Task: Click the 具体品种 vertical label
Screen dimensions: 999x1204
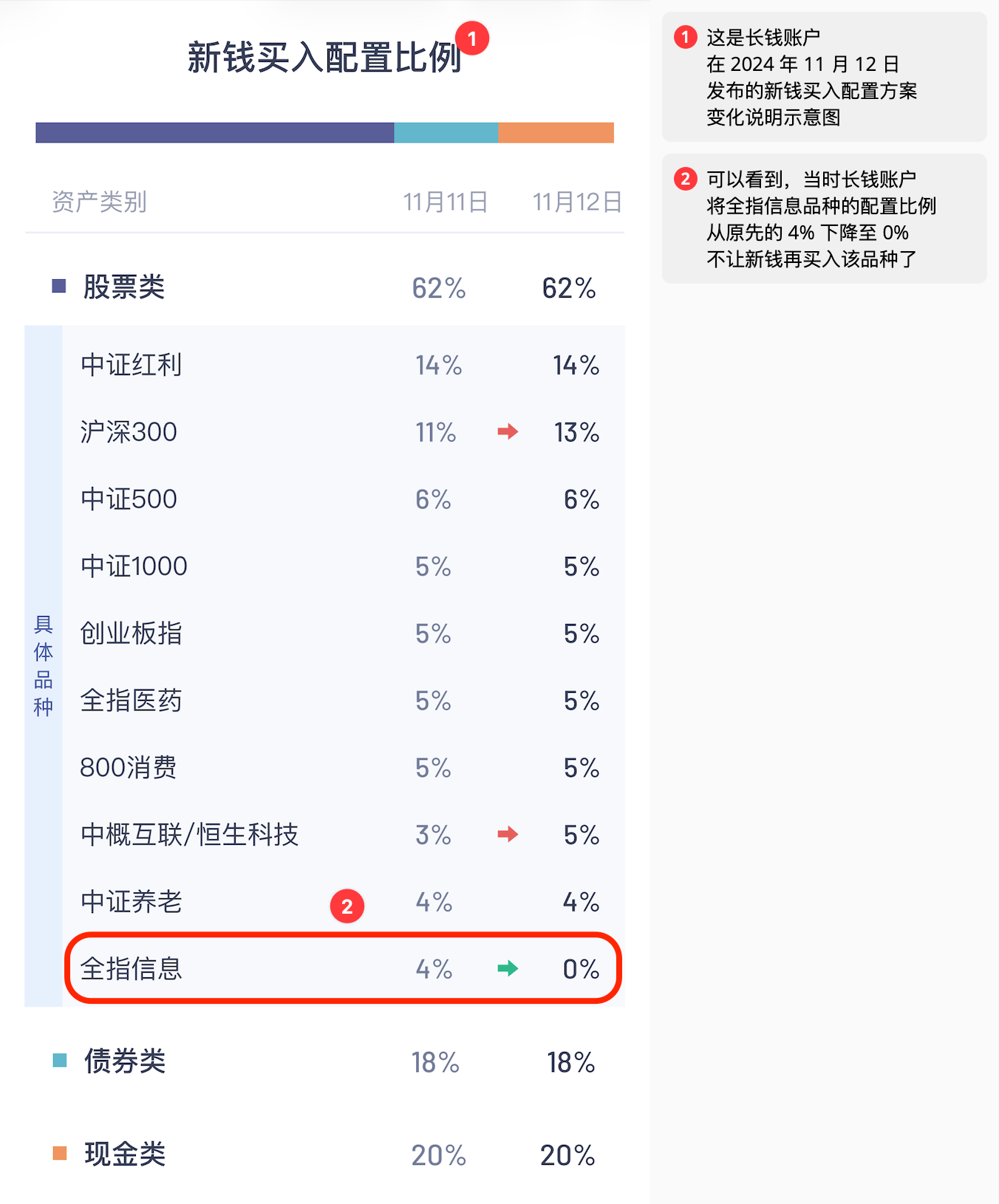Action: 44,666
